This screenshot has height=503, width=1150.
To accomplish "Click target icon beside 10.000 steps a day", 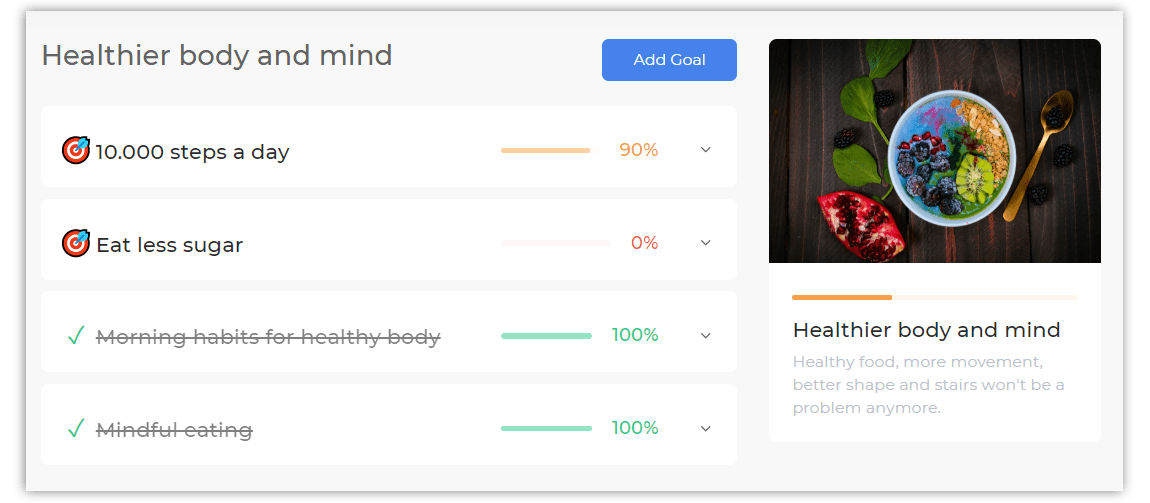I will tap(76, 150).
